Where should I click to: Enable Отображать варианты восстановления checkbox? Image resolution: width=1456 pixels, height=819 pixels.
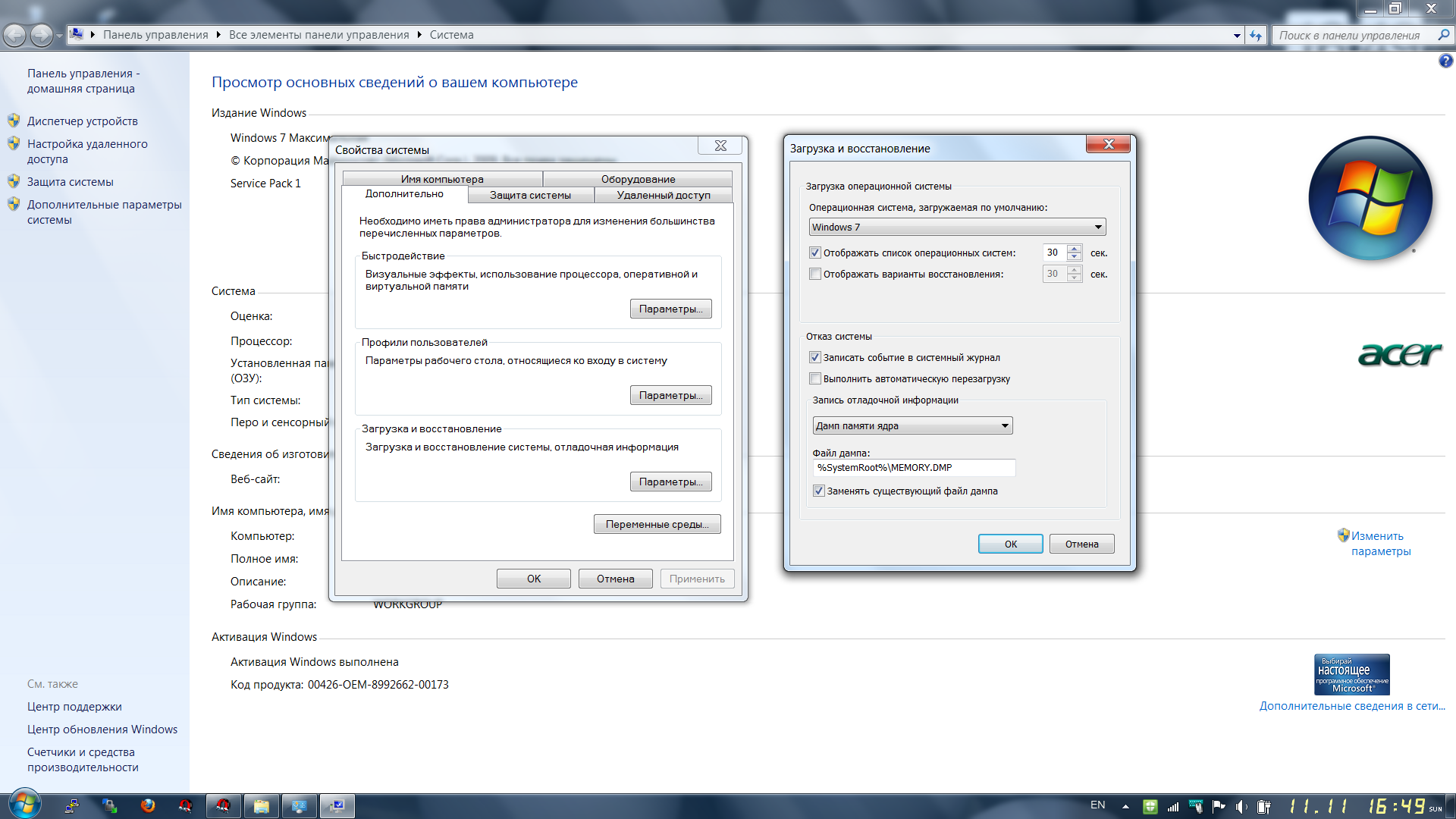815,274
